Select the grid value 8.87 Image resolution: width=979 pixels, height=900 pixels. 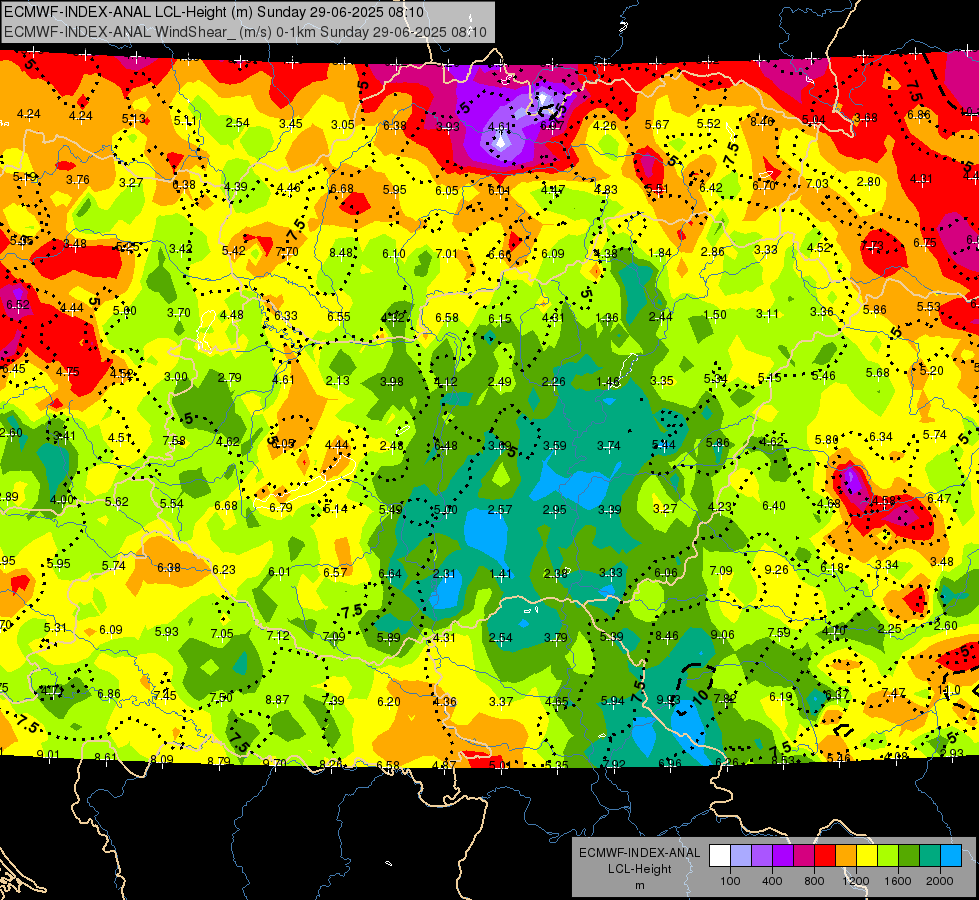click(x=277, y=700)
